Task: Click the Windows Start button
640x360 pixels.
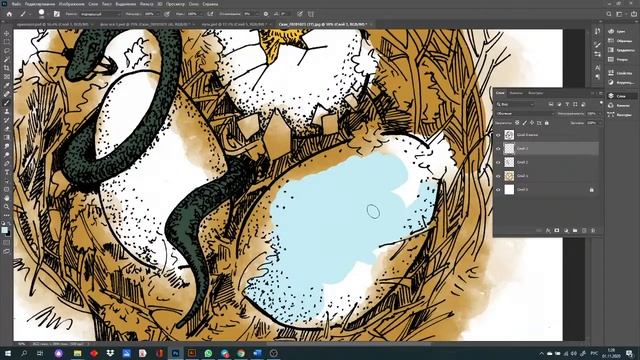Action: coord(7,353)
